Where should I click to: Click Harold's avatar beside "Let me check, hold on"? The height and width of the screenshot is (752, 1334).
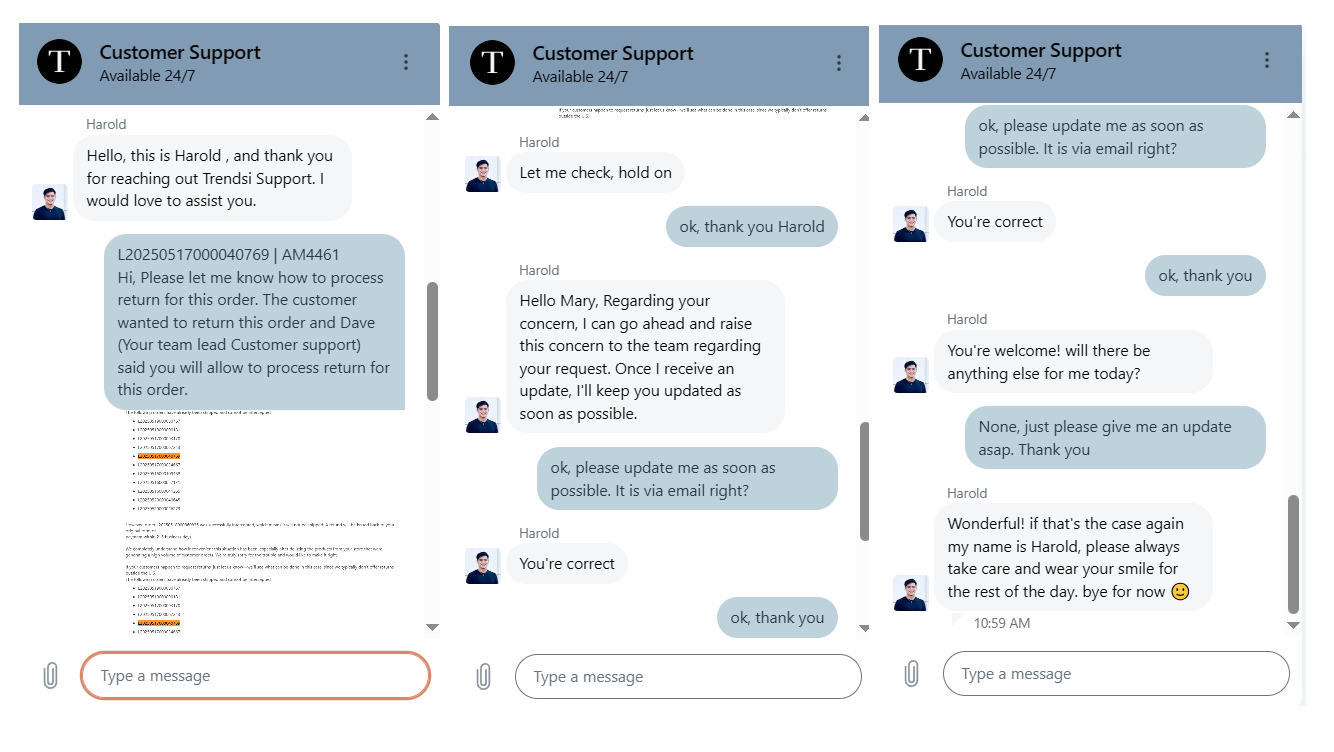(x=482, y=174)
